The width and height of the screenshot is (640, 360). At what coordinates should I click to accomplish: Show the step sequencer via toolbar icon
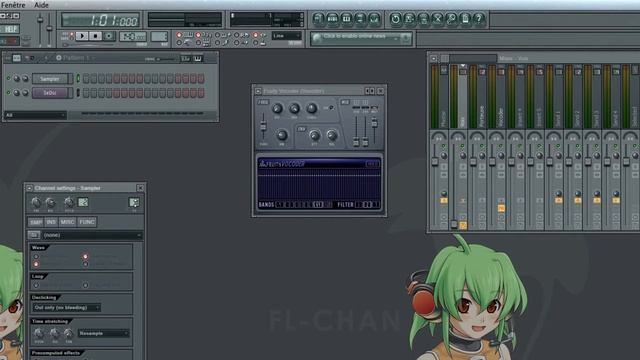[333, 19]
